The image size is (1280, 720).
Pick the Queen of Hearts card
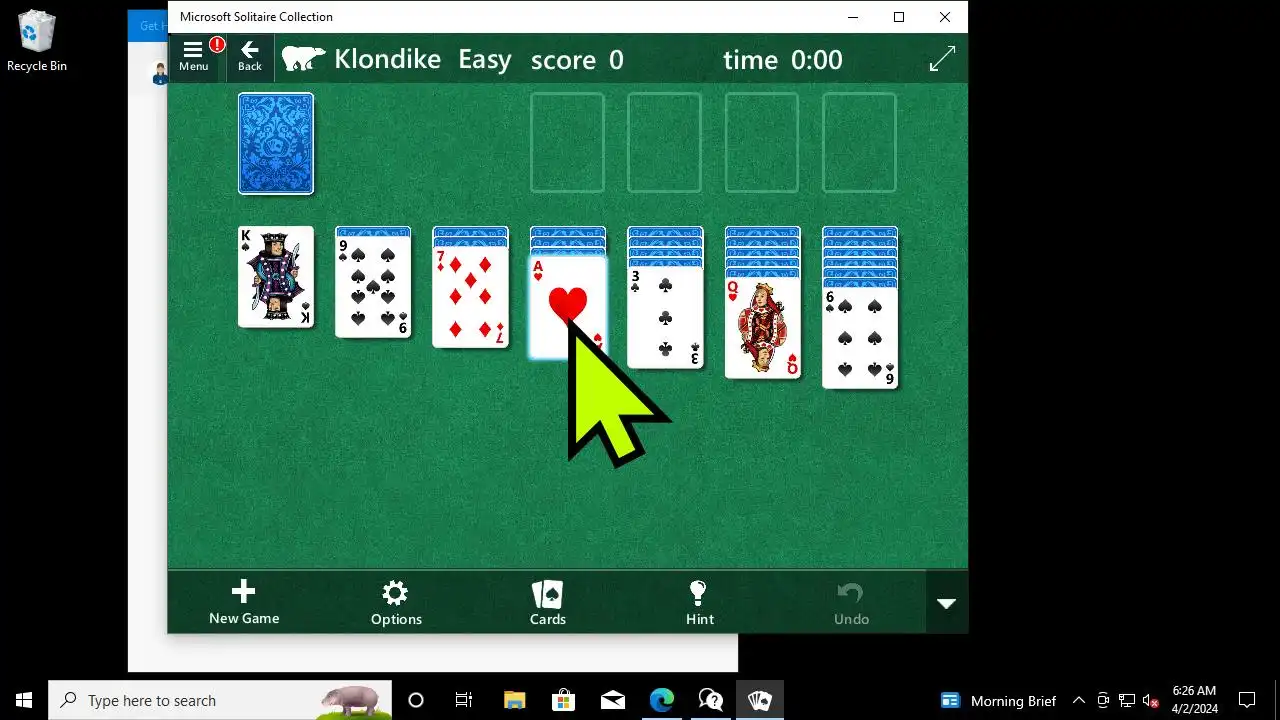[x=762, y=328]
